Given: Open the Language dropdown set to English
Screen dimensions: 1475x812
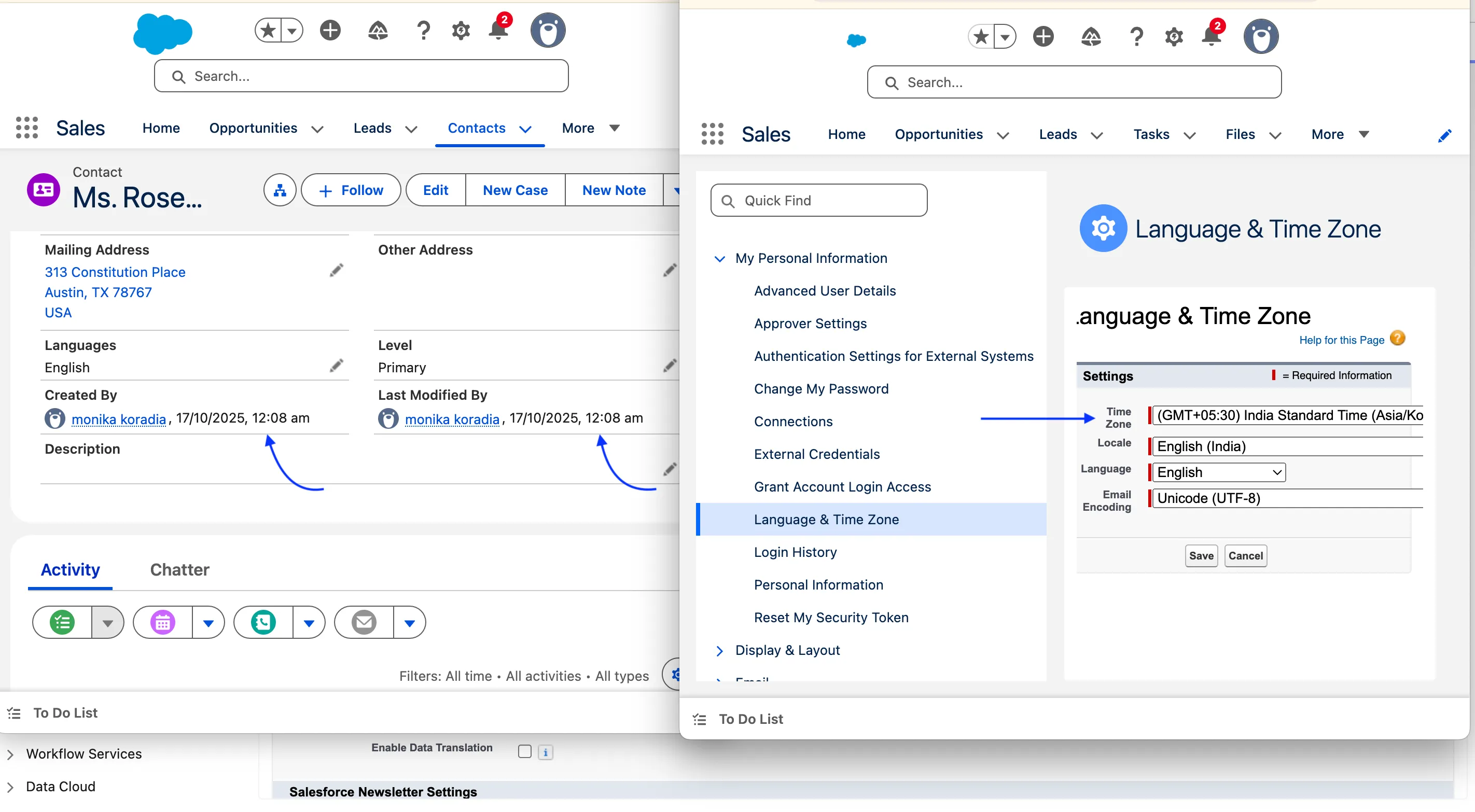Looking at the screenshot, I should click(x=1218, y=472).
